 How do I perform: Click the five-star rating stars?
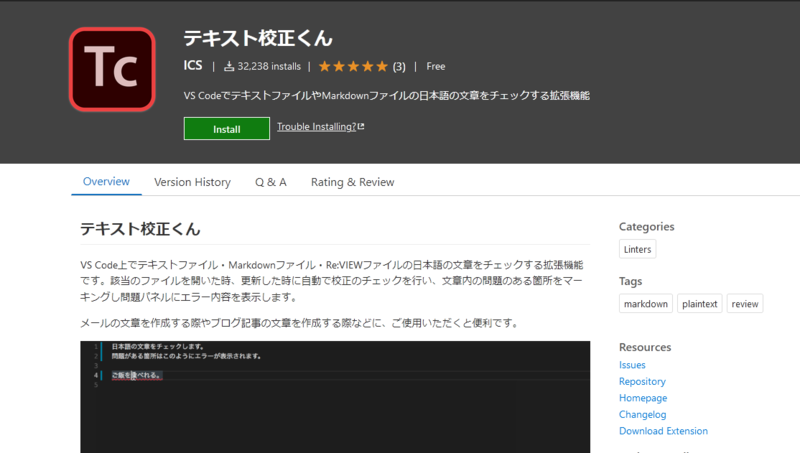pyautogui.click(x=353, y=66)
